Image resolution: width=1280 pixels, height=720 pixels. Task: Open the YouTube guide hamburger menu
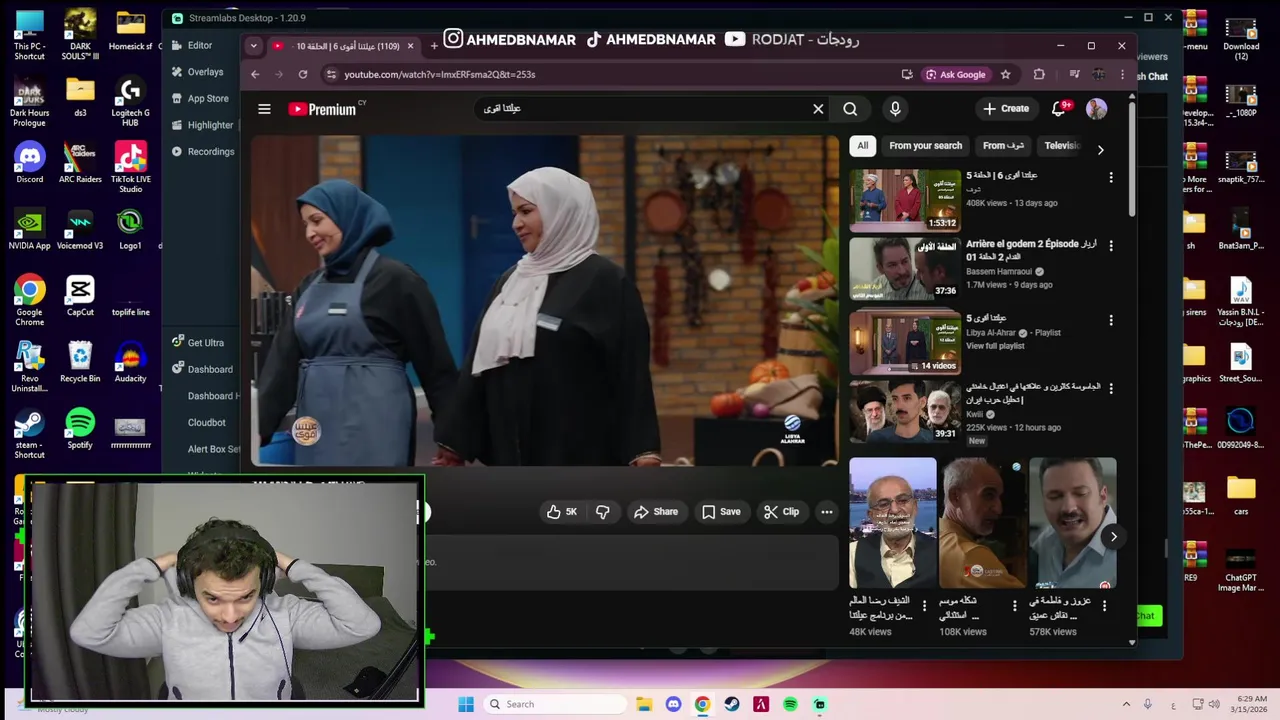tap(264, 109)
